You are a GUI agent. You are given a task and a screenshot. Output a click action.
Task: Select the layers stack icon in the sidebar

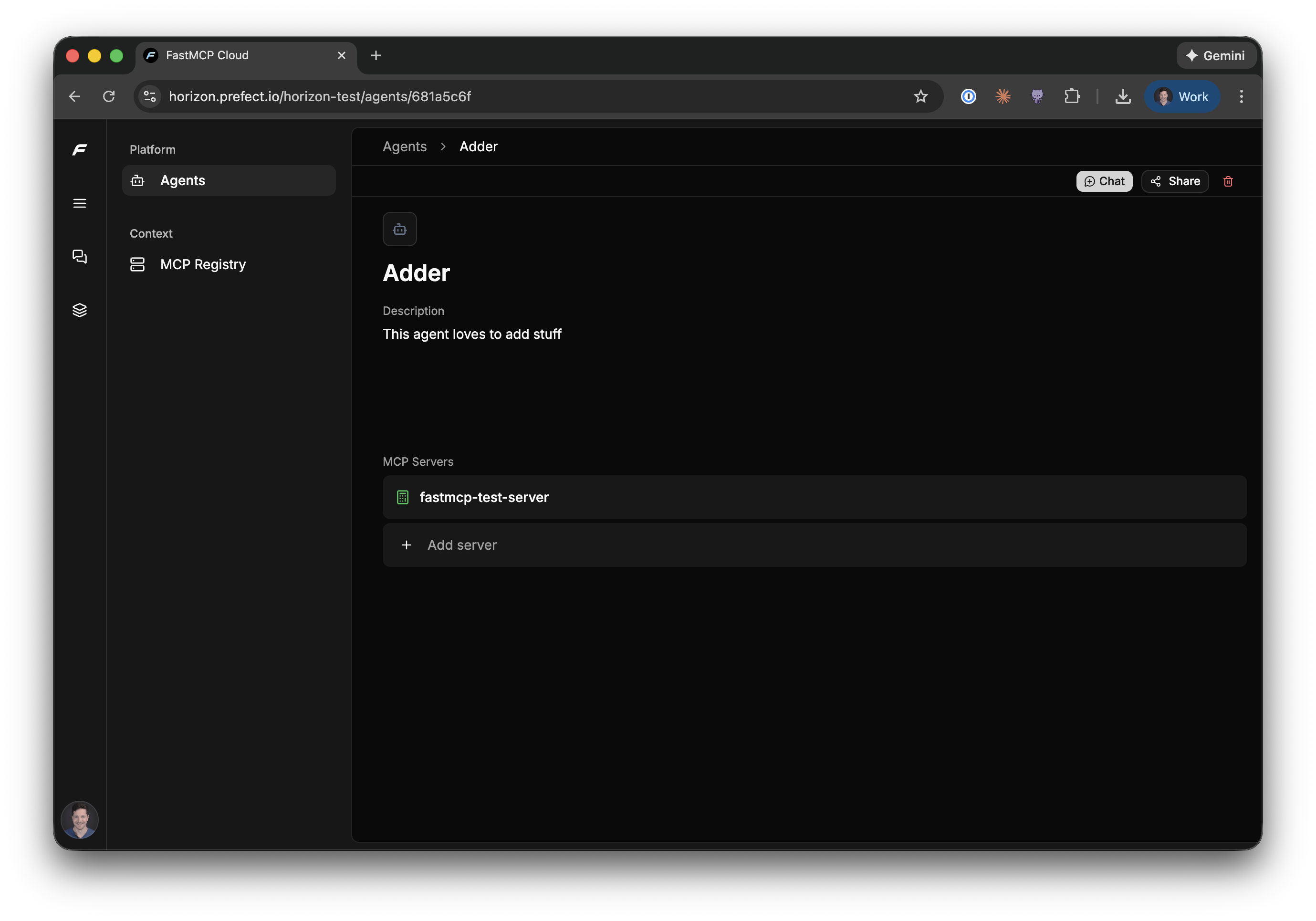click(x=80, y=310)
